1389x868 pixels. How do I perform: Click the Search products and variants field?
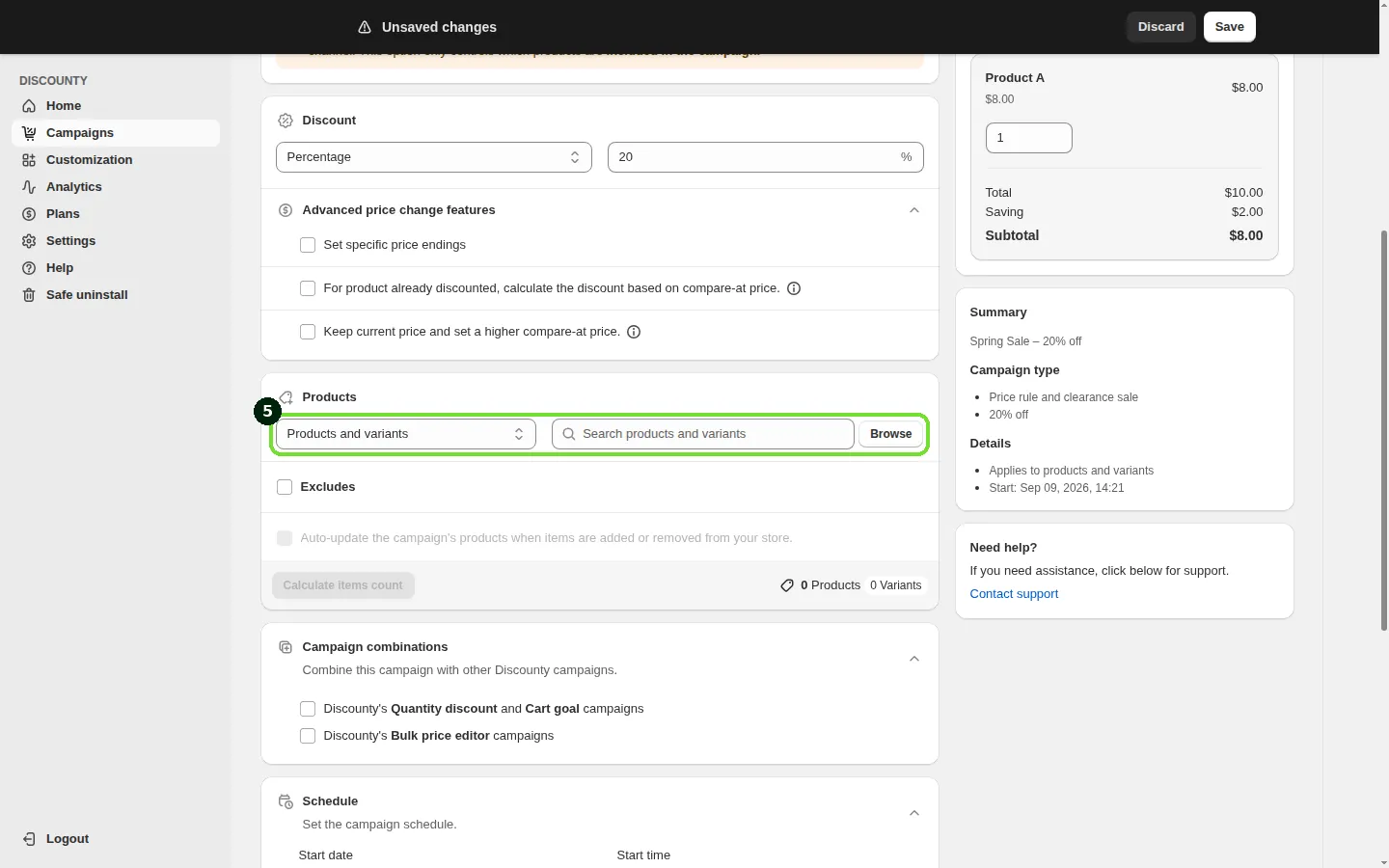tap(703, 434)
